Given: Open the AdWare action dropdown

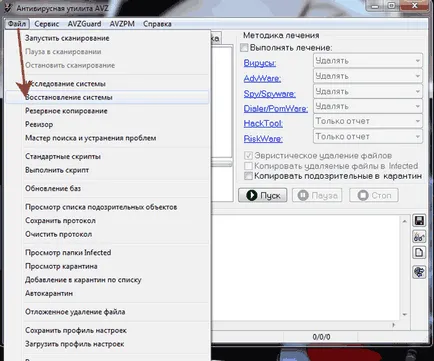Looking at the screenshot, I should click(x=368, y=76).
